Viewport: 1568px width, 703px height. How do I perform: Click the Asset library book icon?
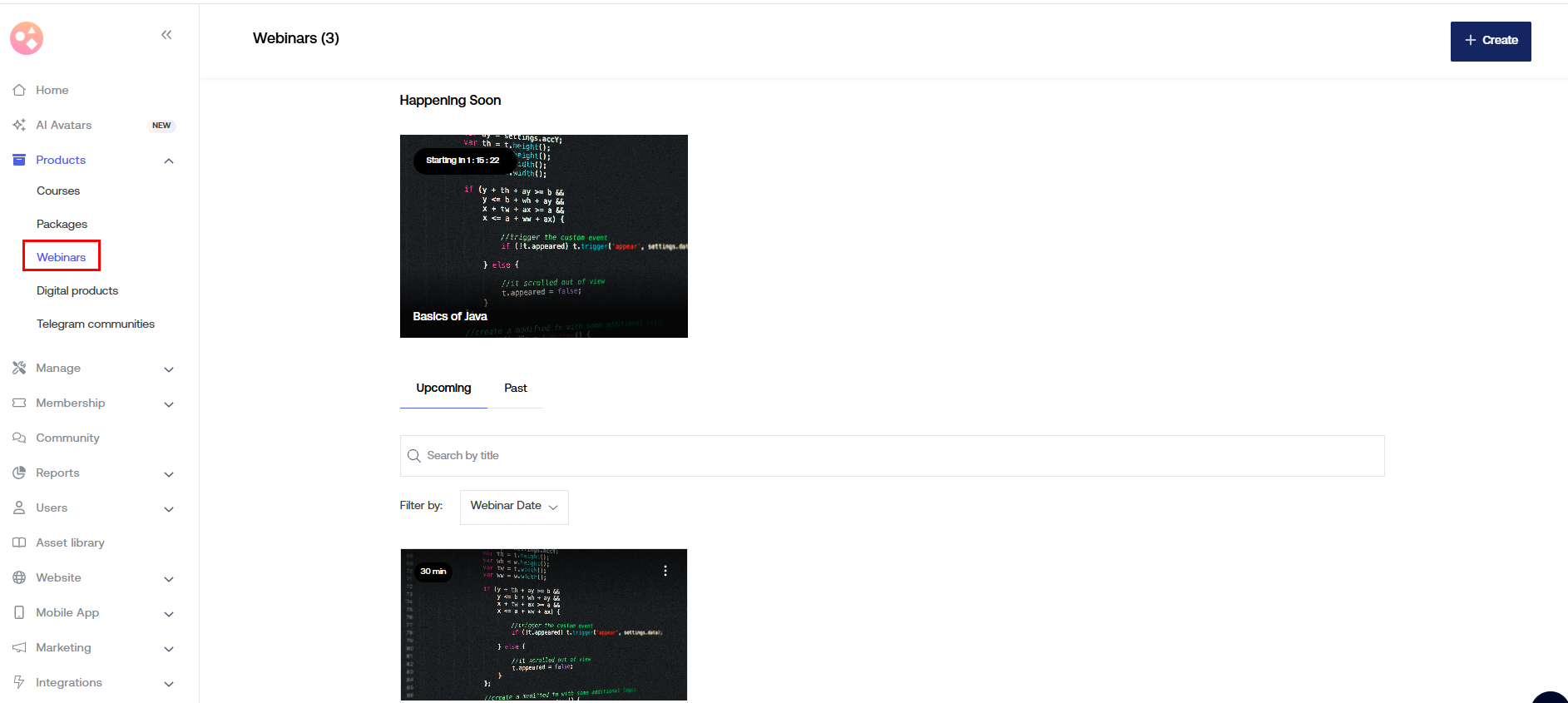click(19, 542)
